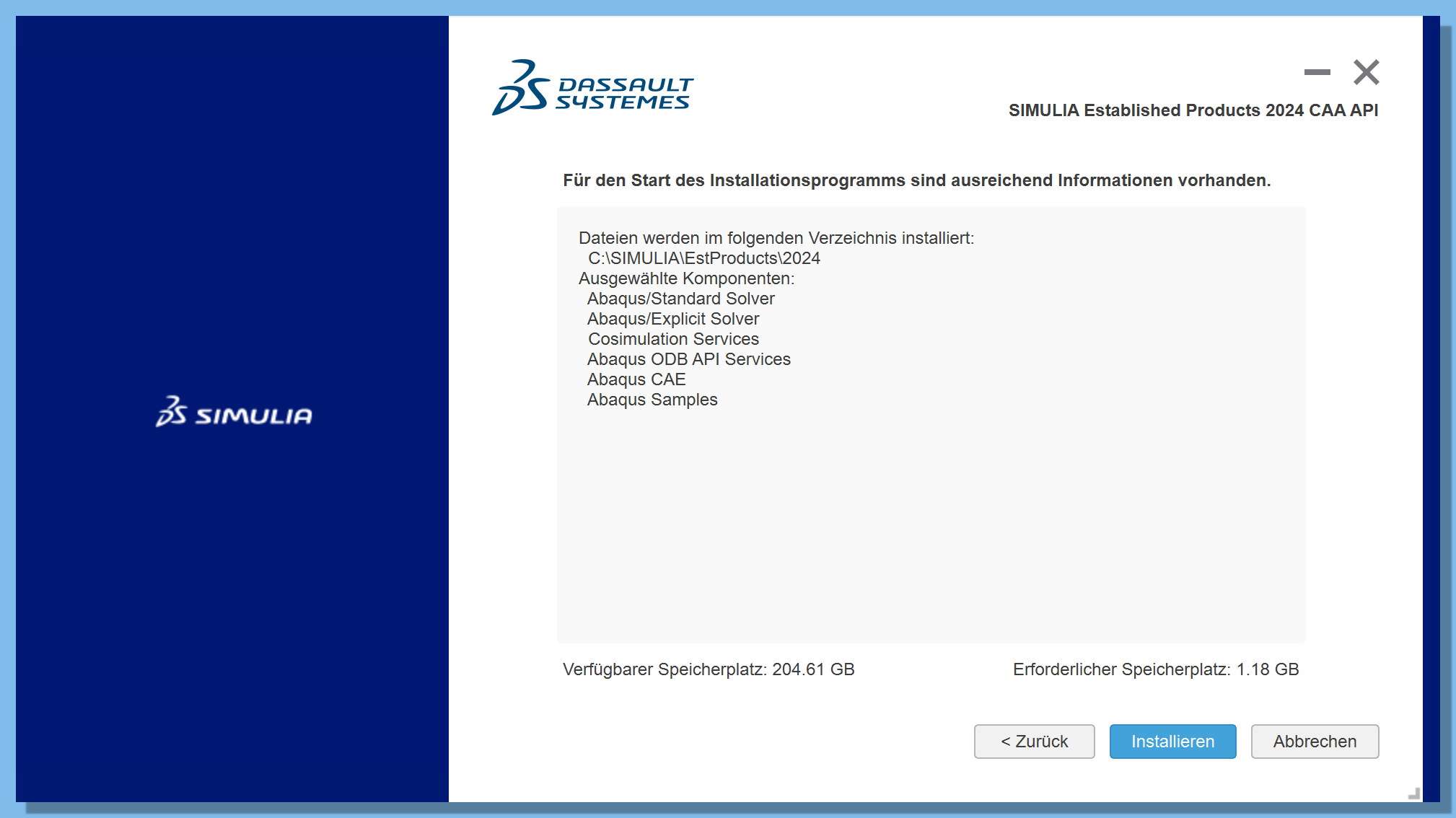Click the Installieren button
1456x818 pixels.
[x=1172, y=741]
